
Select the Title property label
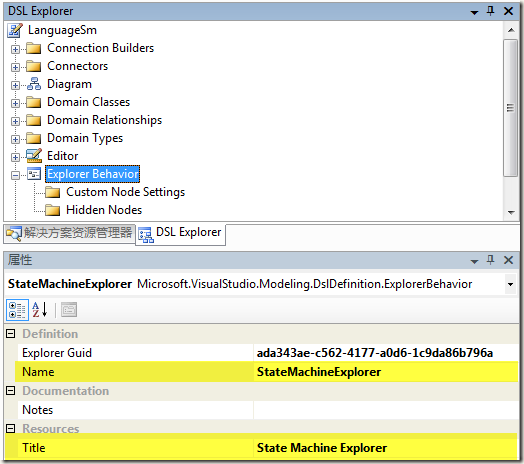[33, 448]
